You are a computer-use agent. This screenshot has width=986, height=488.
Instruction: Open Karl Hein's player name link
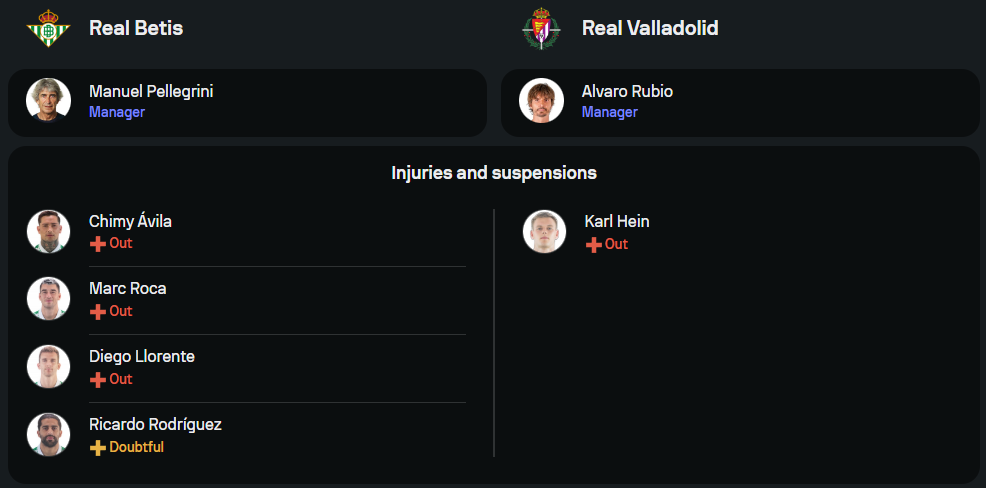click(x=617, y=221)
